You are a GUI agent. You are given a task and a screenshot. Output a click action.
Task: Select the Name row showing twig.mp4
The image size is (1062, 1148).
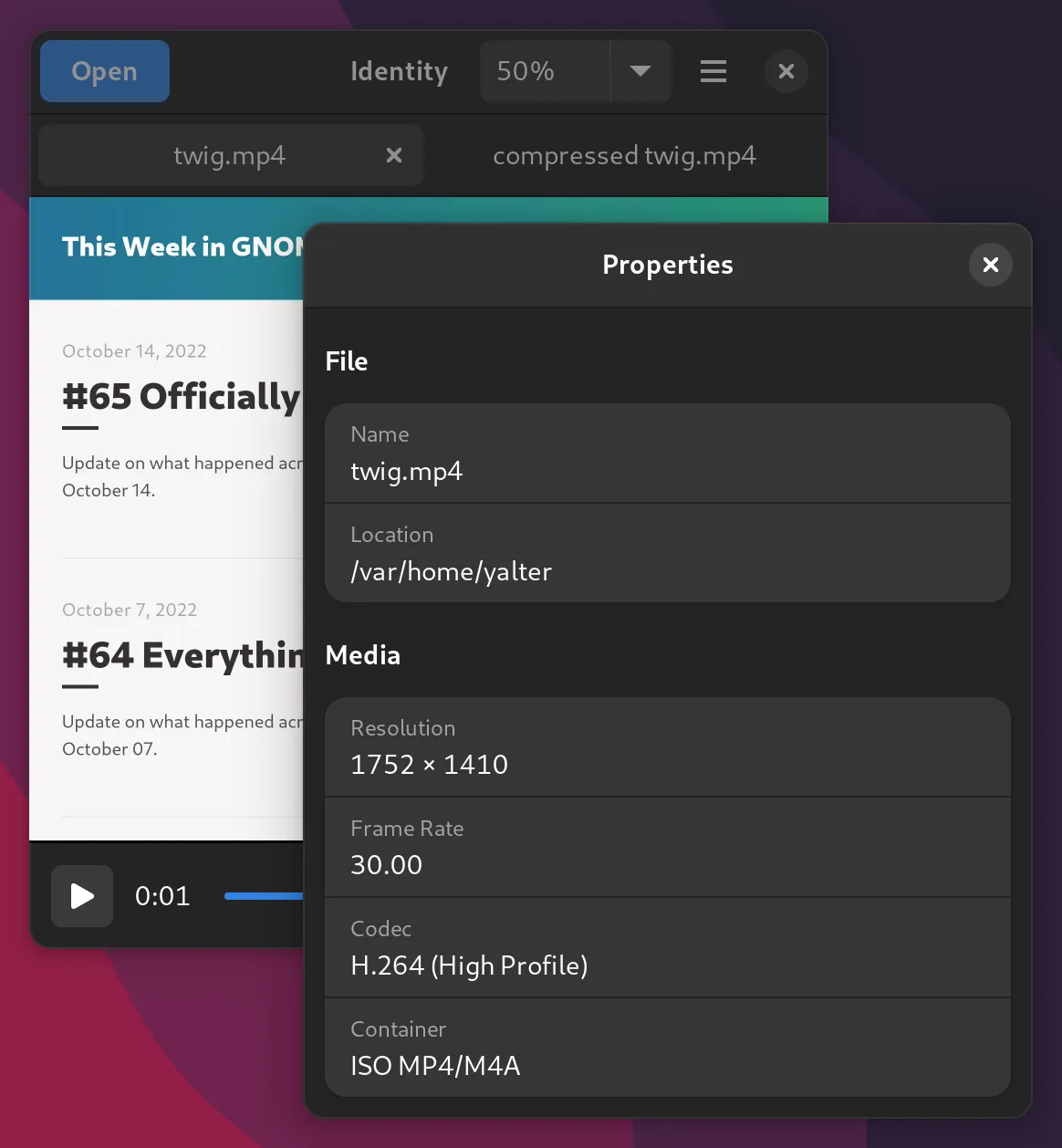(667, 454)
